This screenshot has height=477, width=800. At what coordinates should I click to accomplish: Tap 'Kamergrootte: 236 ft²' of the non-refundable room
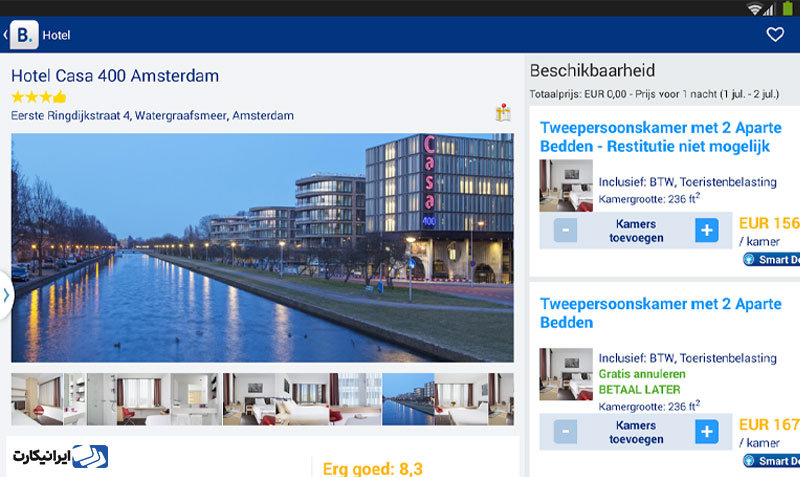click(649, 198)
